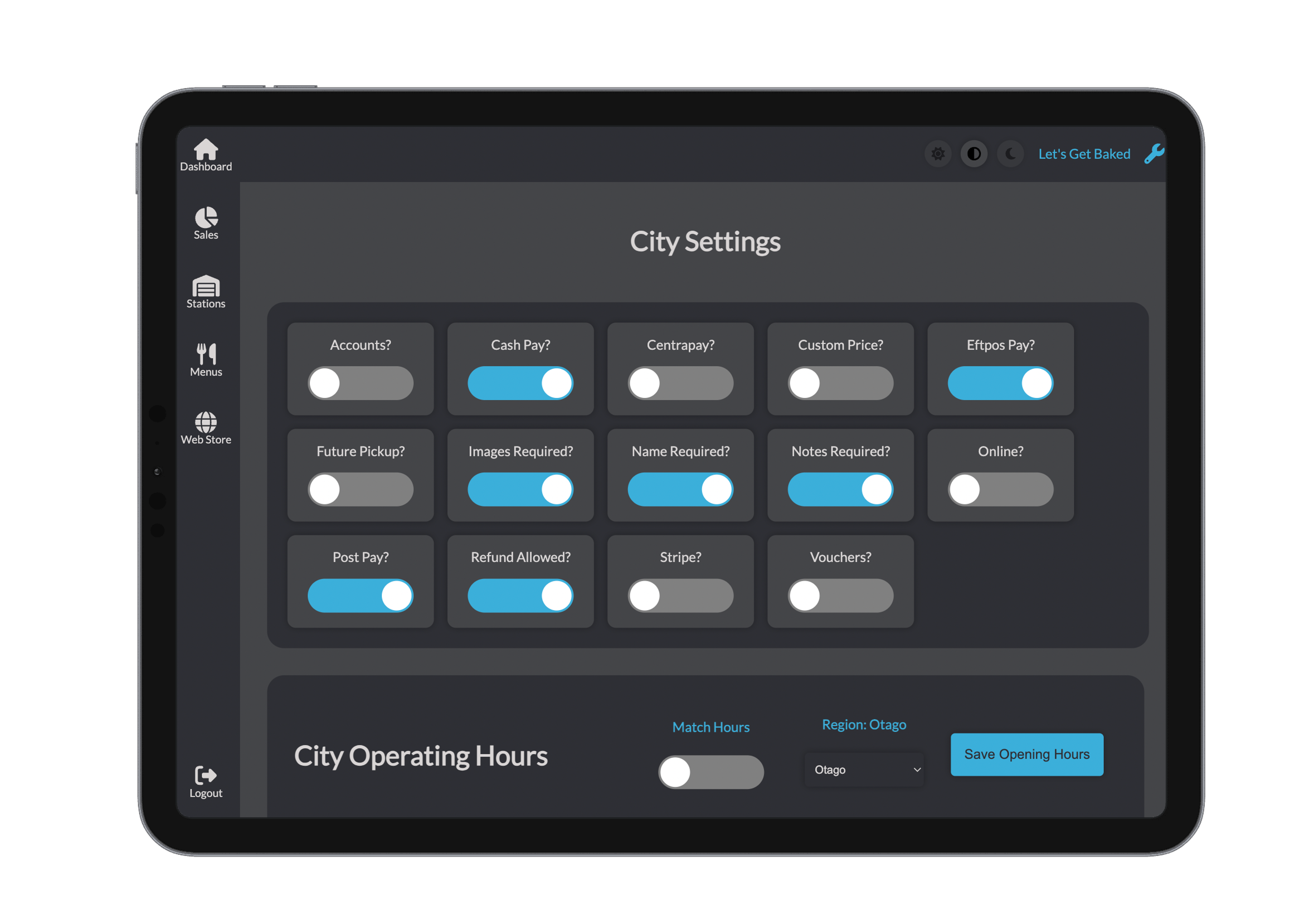Switch to light theme sun icon
Image resolution: width=1307 pixels, height=924 pixels.
(x=937, y=154)
